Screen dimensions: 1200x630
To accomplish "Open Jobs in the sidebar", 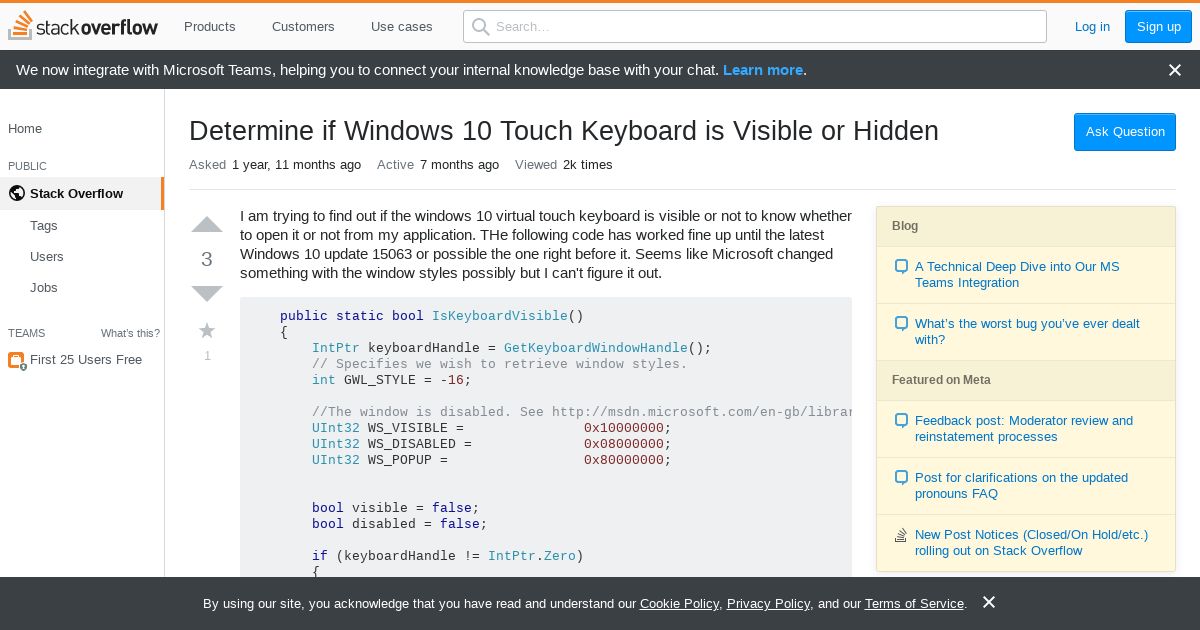I will click(x=44, y=288).
